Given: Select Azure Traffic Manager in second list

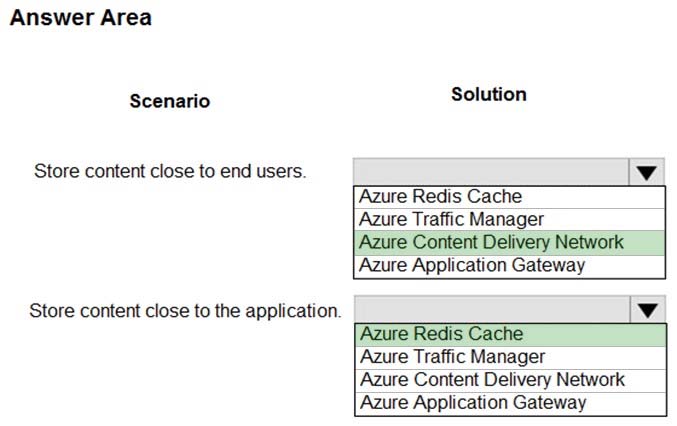Looking at the screenshot, I should pos(510,357).
